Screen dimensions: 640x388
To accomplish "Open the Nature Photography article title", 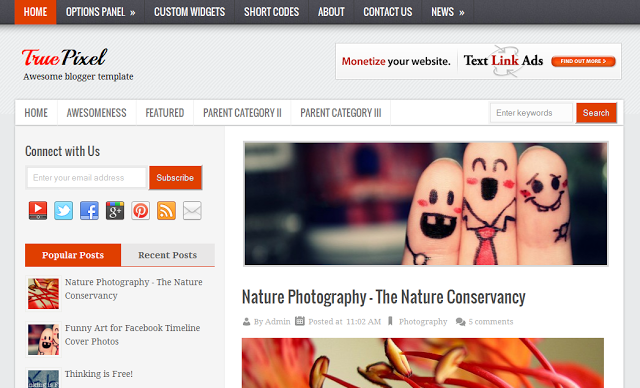I will click(384, 297).
